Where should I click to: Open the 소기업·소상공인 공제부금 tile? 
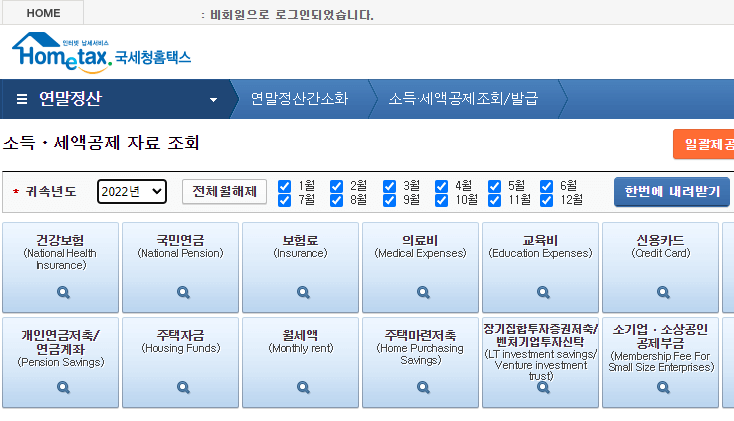click(660, 362)
